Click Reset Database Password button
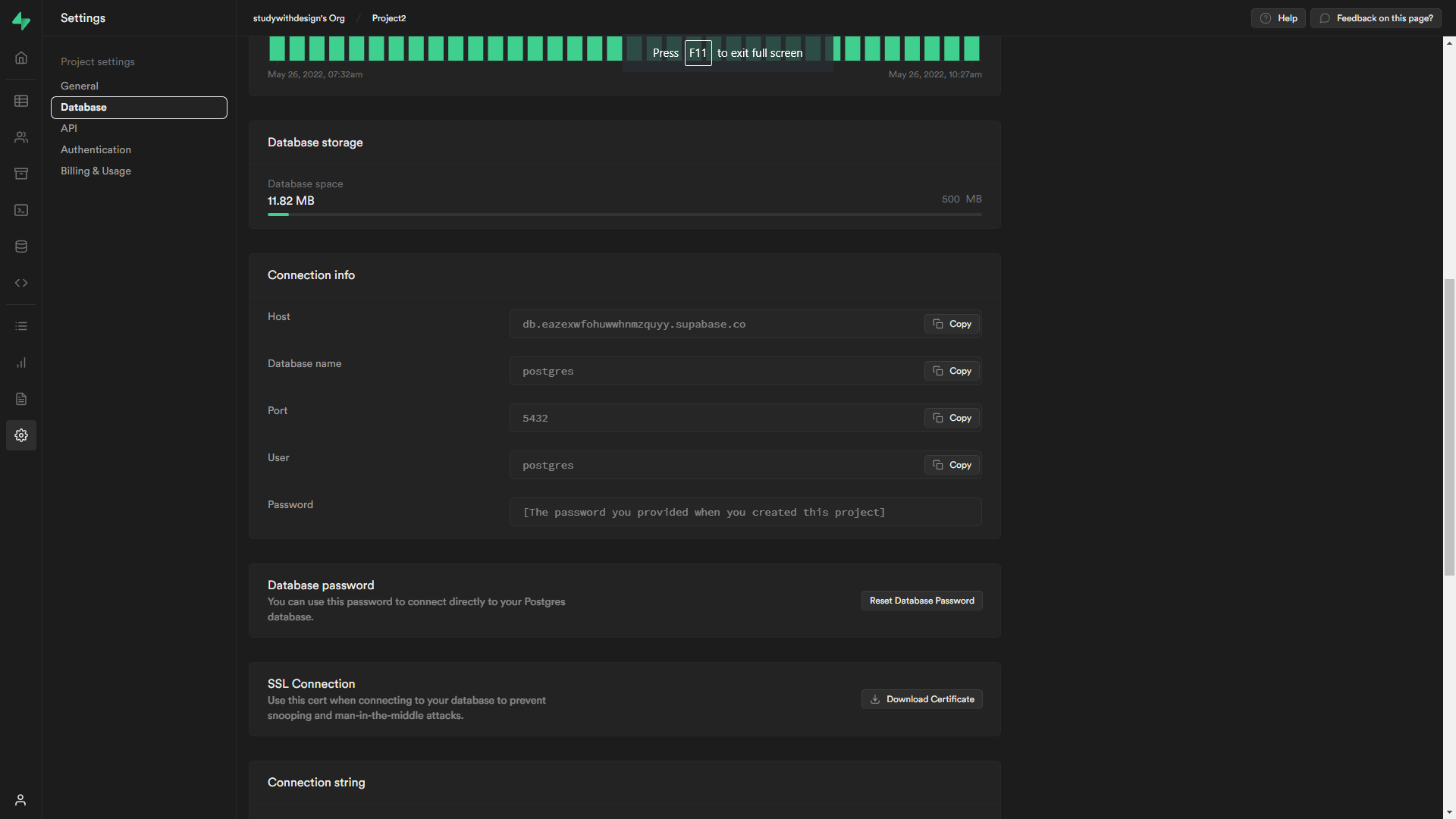Image resolution: width=1456 pixels, height=819 pixels. pyautogui.click(x=921, y=601)
